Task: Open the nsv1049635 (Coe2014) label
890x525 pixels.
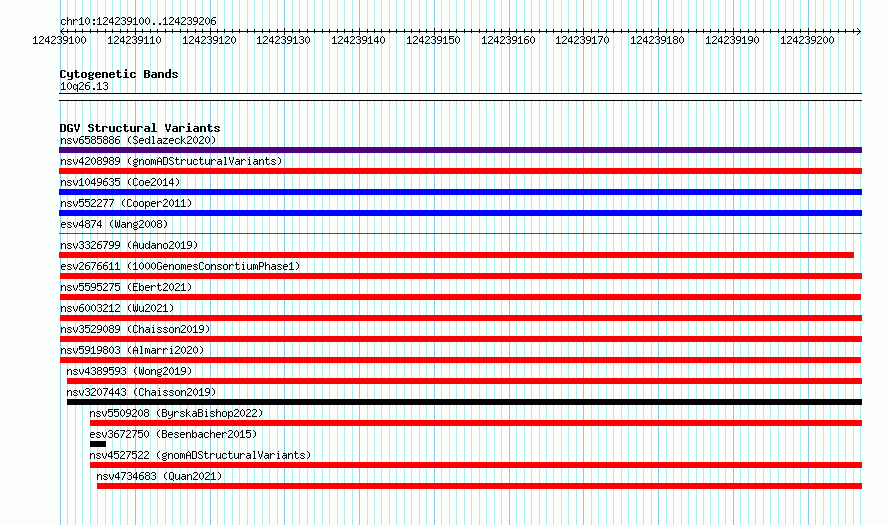Action: click(120, 182)
